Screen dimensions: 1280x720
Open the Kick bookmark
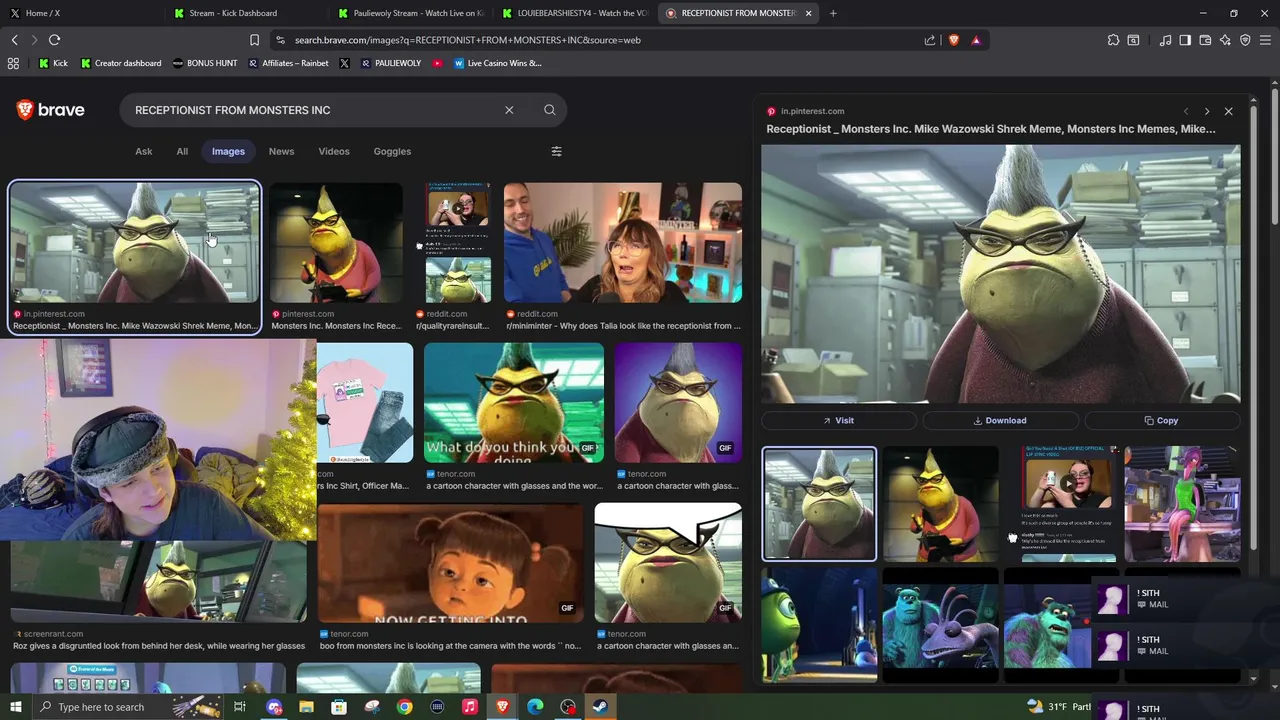[x=53, y=63]
